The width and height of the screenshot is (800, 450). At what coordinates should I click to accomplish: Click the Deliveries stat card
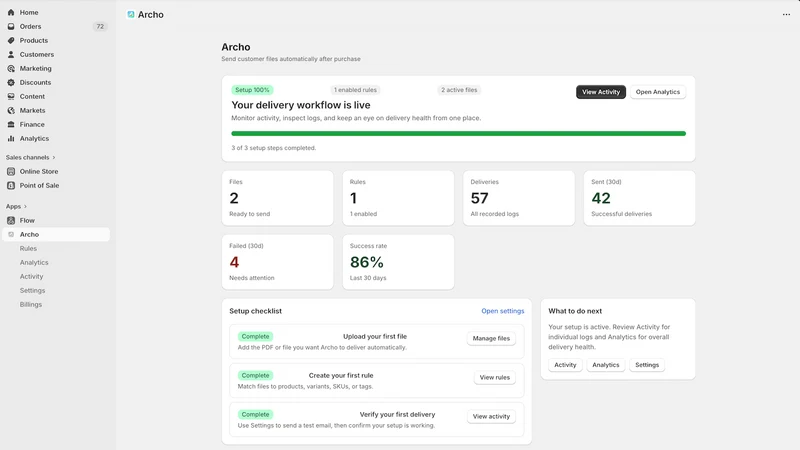(x=519, y=198)
